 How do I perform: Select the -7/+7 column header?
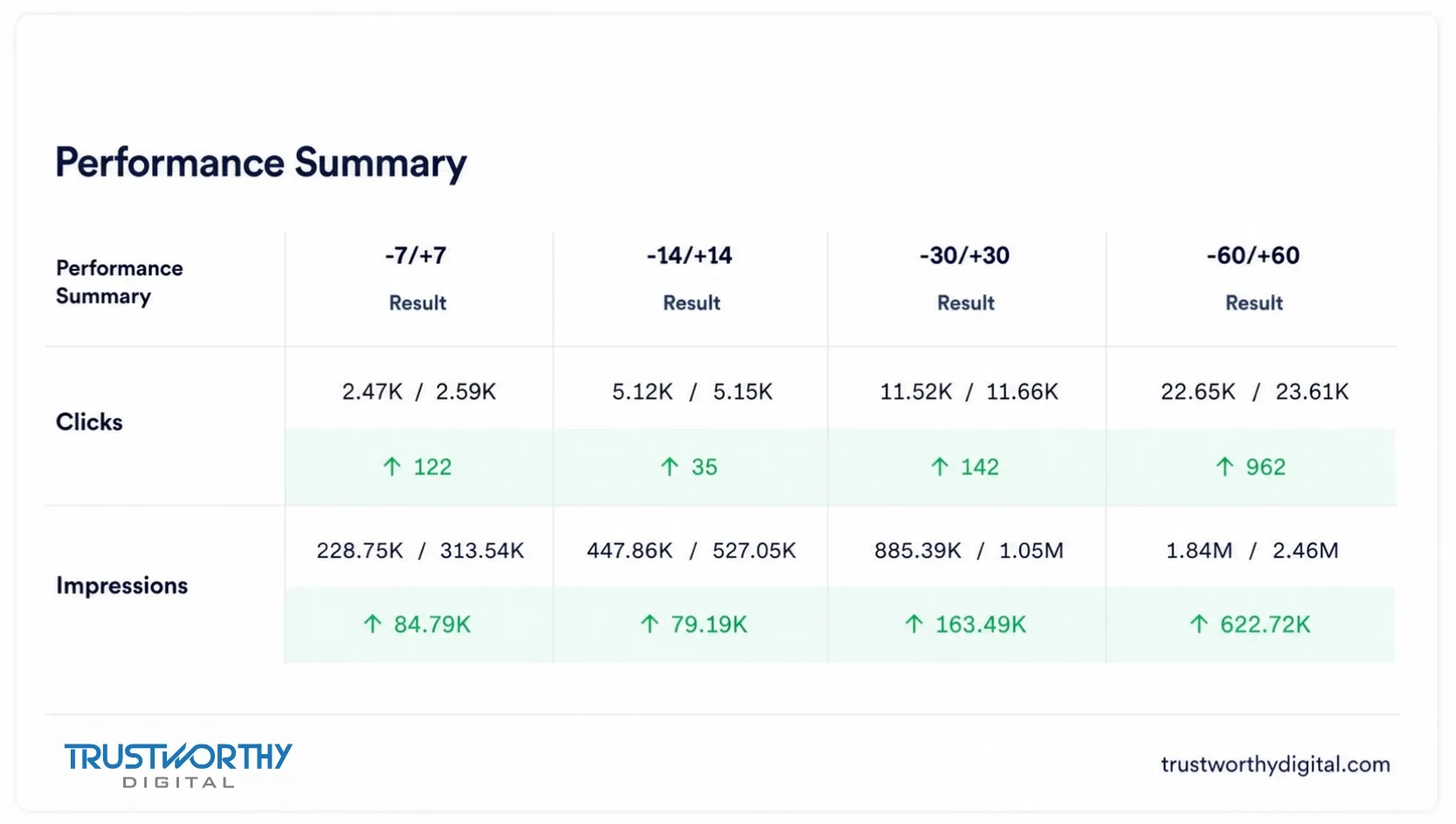(416, 255)
